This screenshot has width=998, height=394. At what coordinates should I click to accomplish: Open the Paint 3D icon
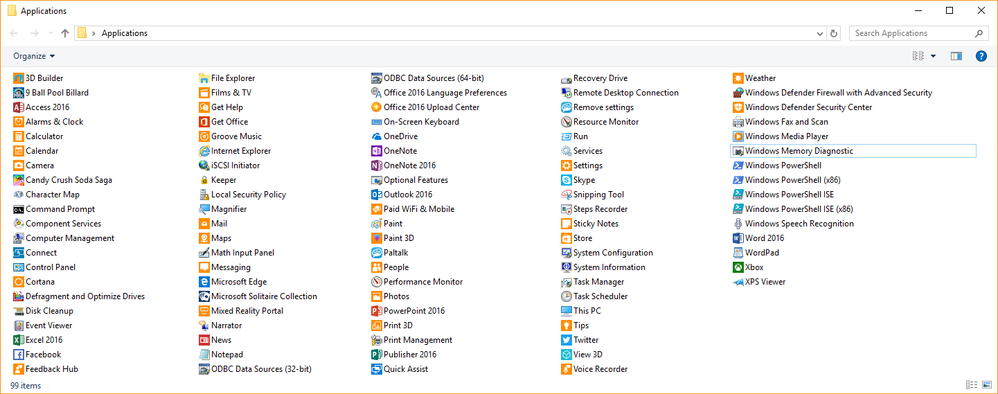tap(376, 238)
